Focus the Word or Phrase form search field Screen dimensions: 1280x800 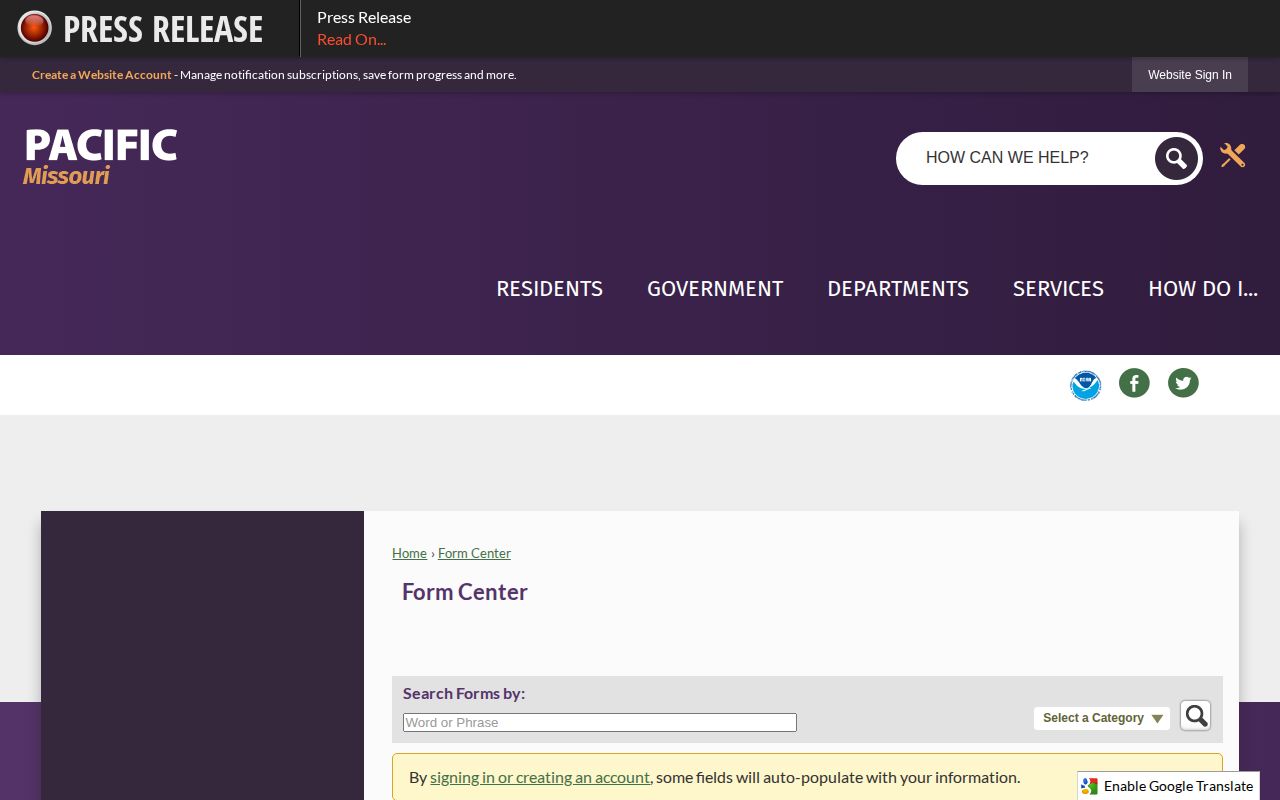(x=600, y=722)
